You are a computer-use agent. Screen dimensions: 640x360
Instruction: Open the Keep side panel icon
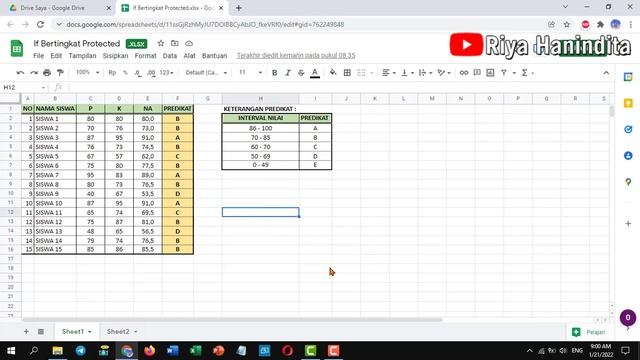click(x=628, y=103)
